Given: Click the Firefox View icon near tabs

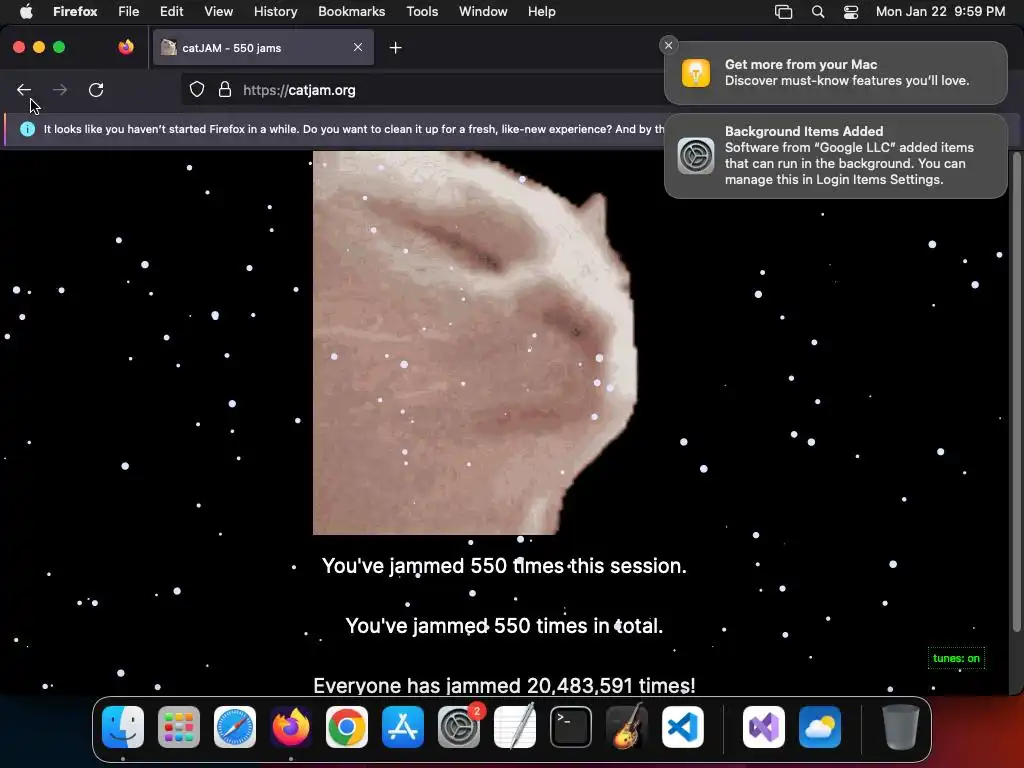Looking at the screenshot, I should 126,47.
